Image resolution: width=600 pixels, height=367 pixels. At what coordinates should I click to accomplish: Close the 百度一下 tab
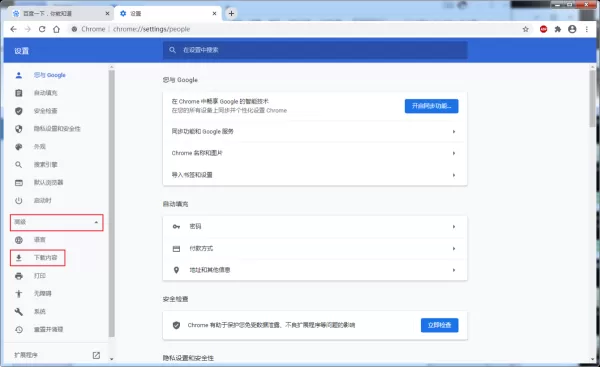click(x=107, y=13)
